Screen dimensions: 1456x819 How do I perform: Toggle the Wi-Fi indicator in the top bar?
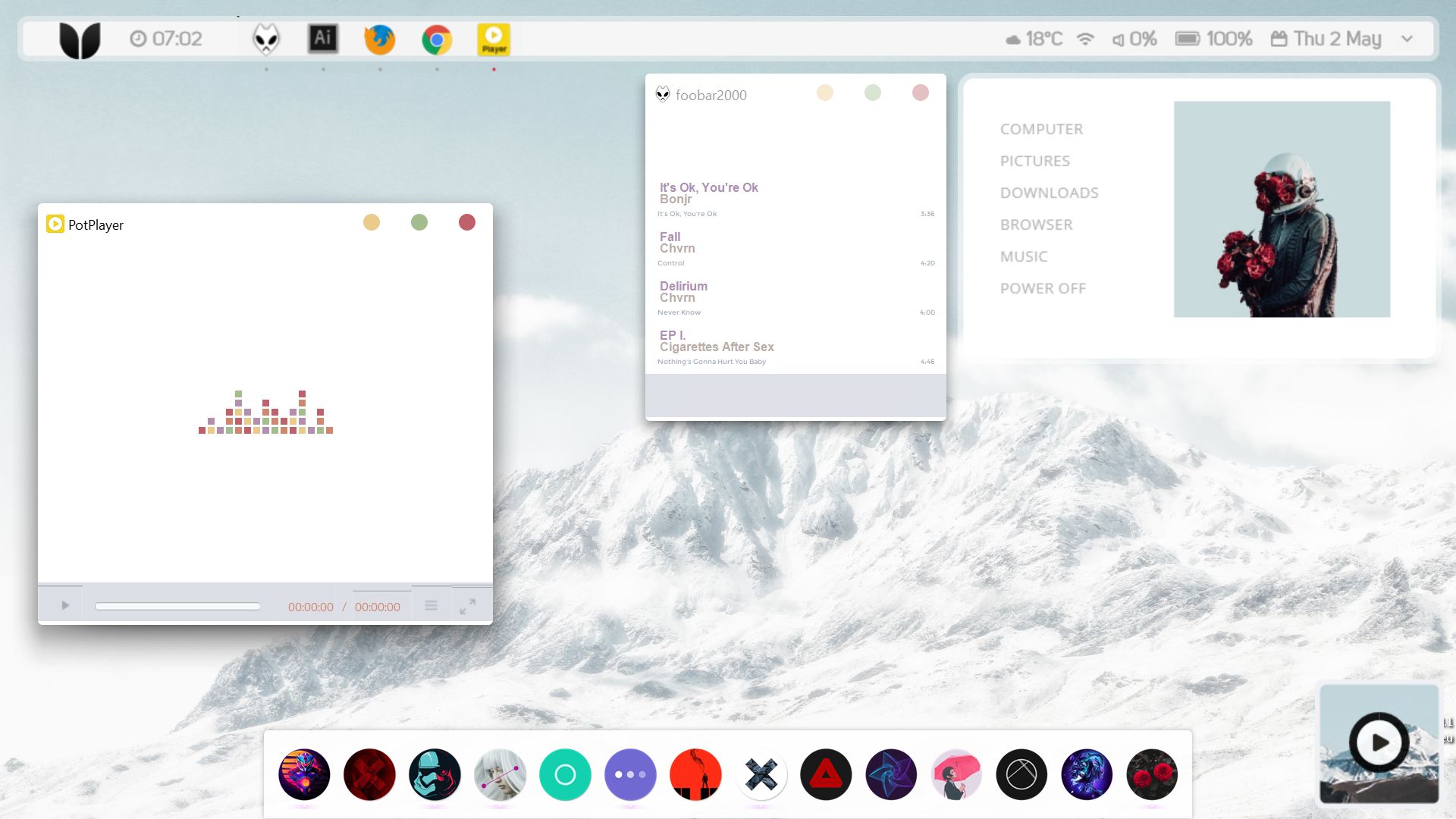click(x=1086, y=38)
